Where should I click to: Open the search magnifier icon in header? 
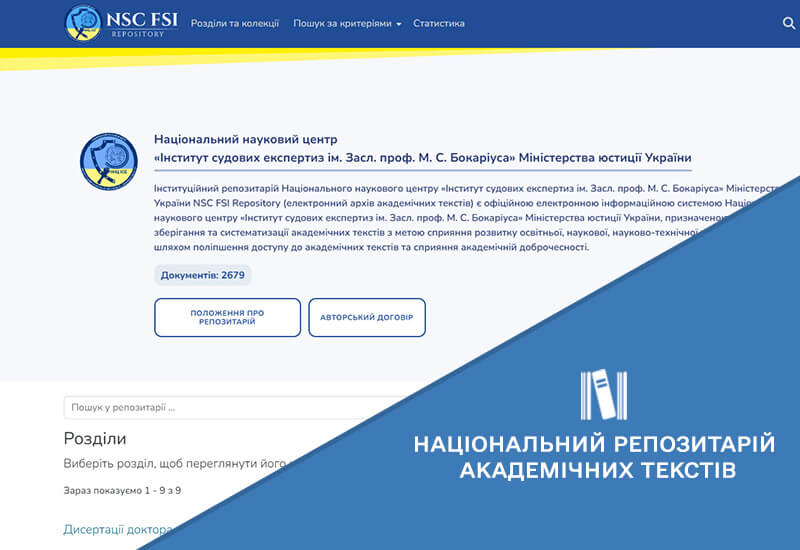tap(788, 23)
